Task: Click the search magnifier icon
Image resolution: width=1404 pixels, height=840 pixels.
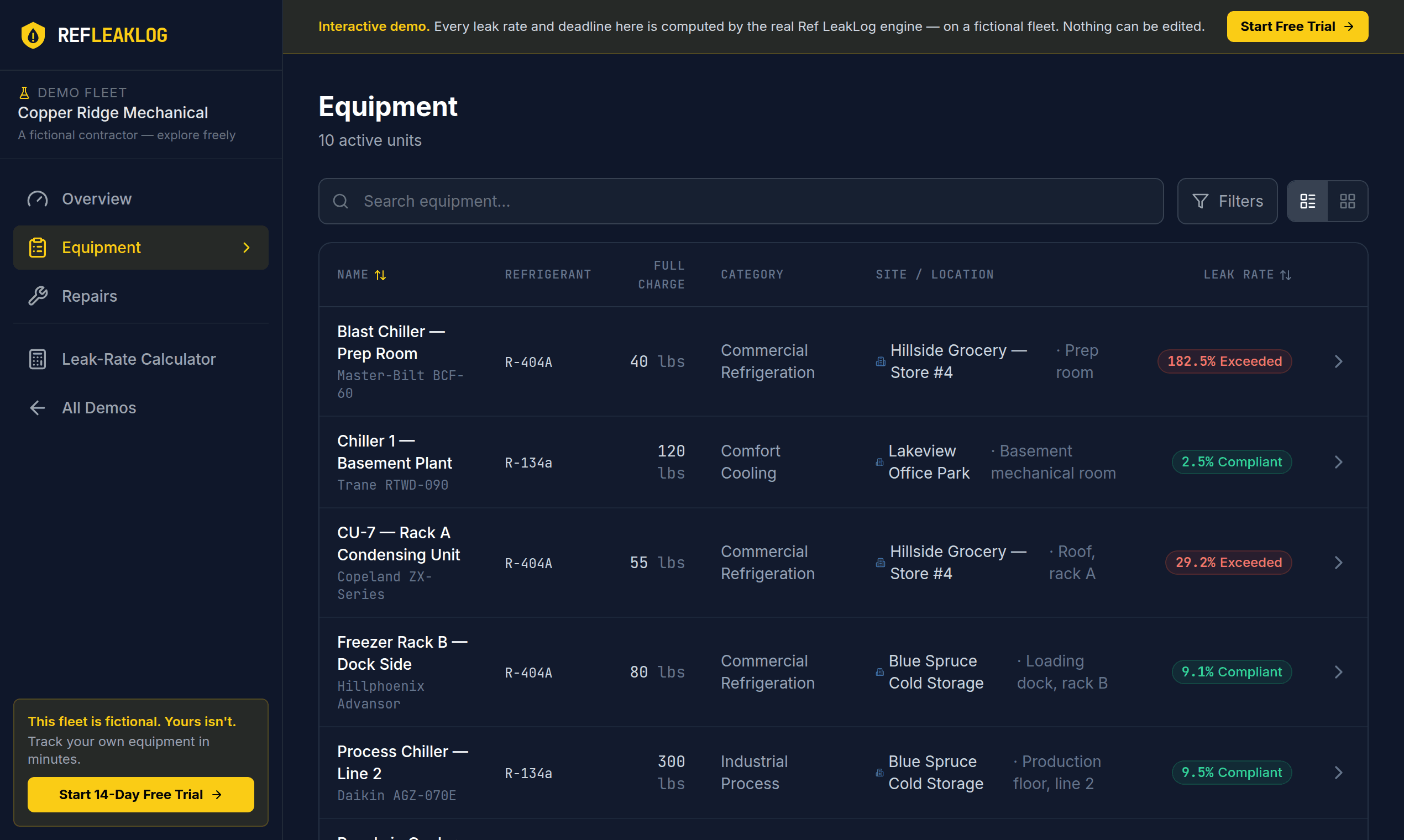Action: [340, 201]
